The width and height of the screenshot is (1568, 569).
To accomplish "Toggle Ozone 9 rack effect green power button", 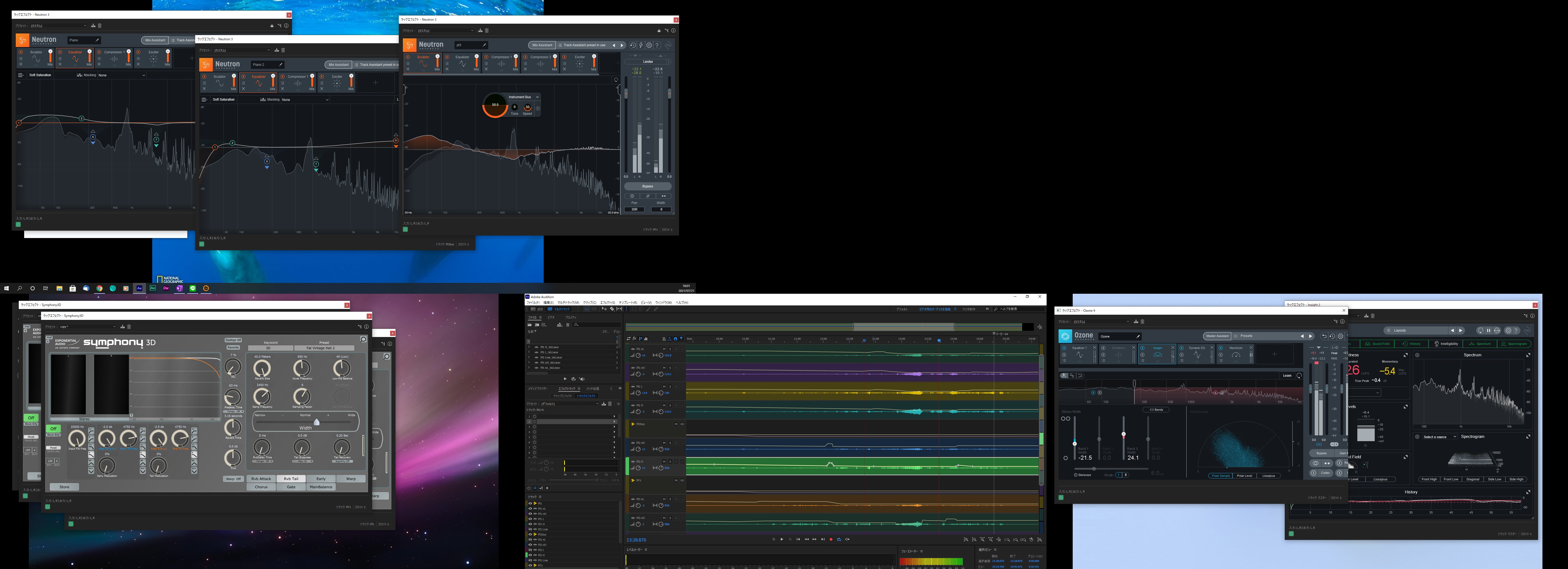I will pos(1061,498).
